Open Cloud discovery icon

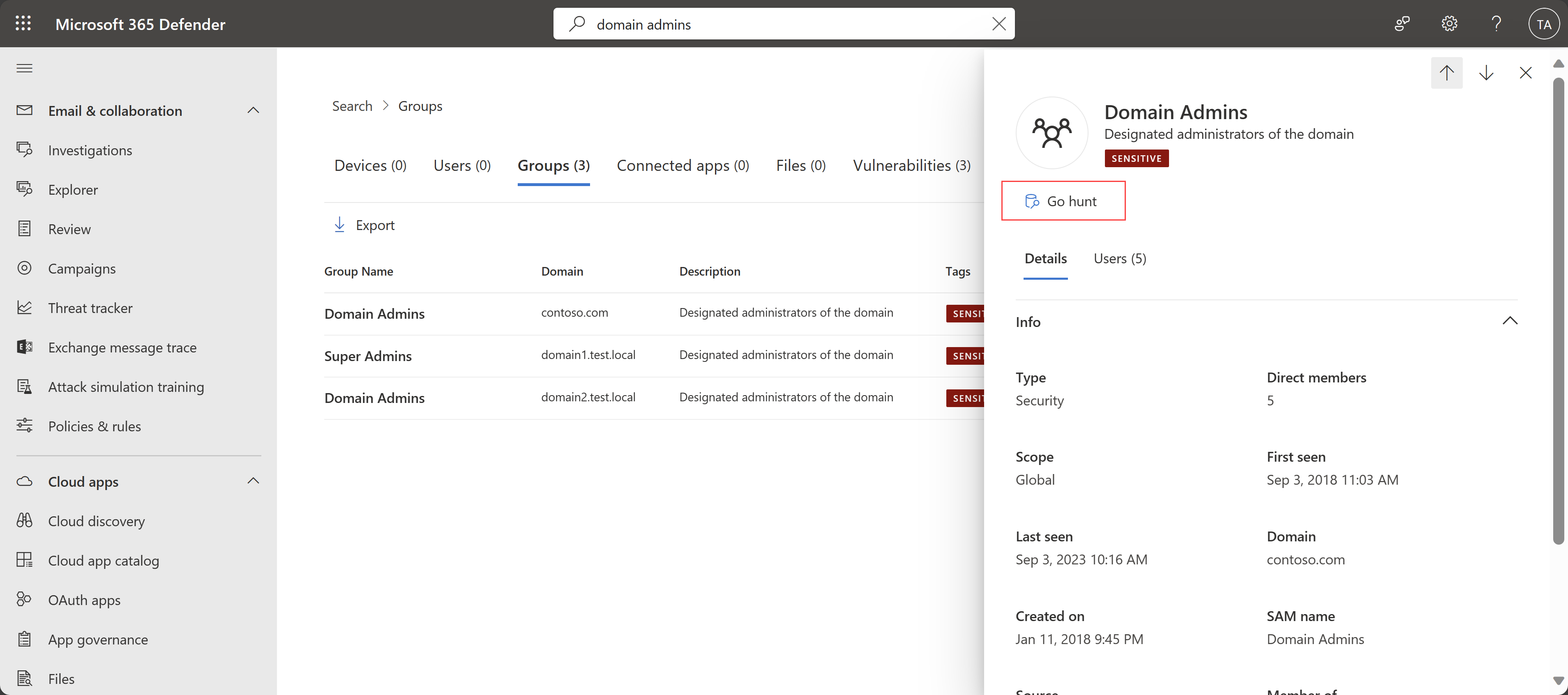coord(26,520)
